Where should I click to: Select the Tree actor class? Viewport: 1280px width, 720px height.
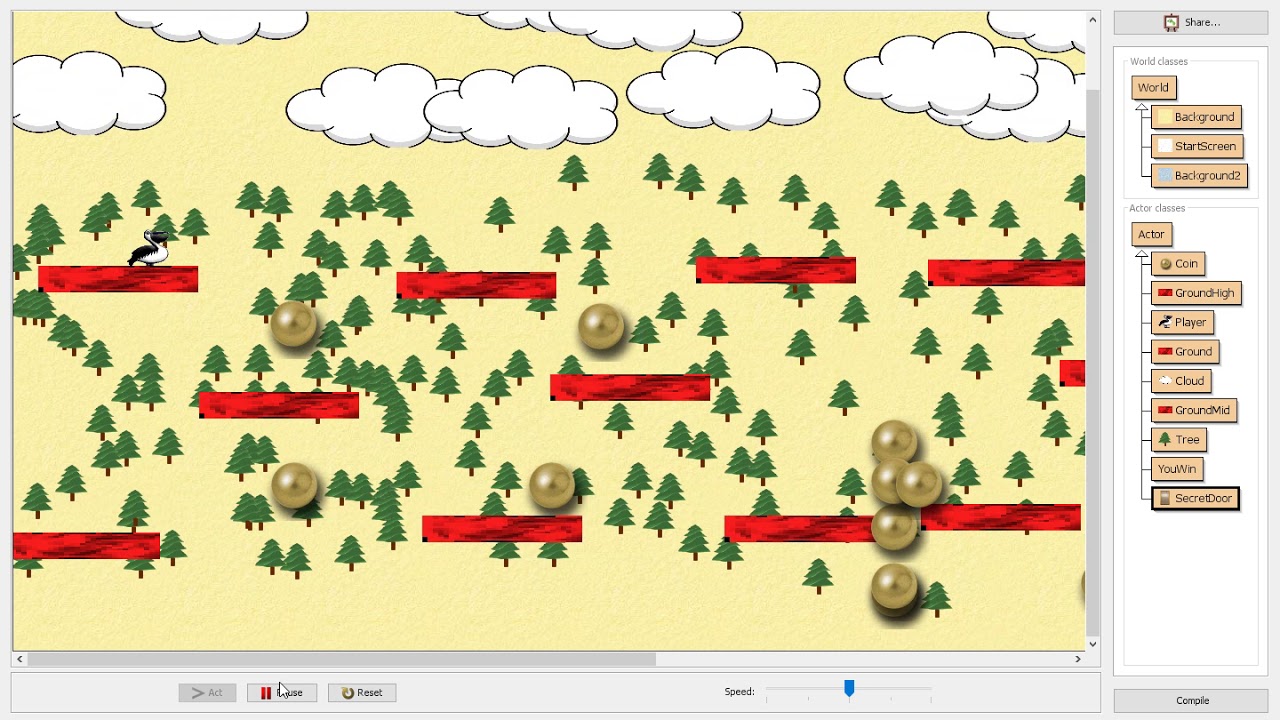click(x=1179, y=439)
